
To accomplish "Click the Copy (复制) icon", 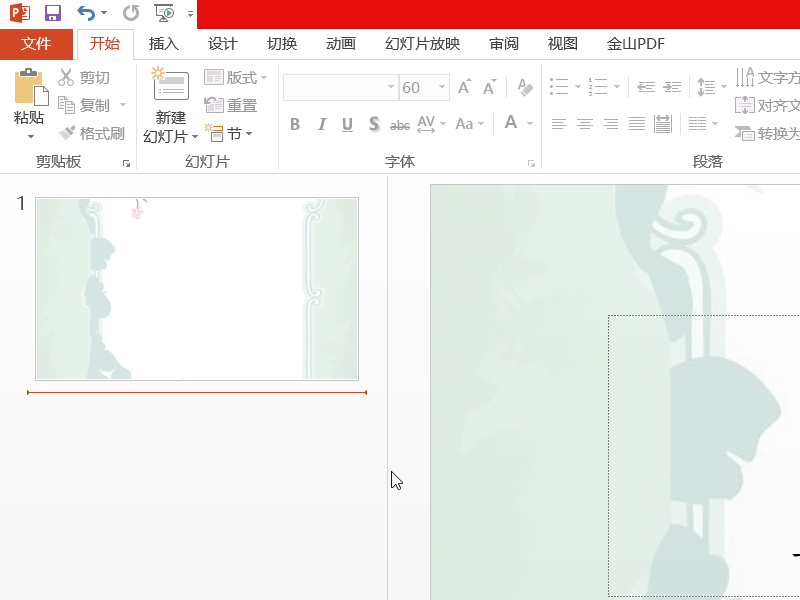I will pyautogui.click(x=67, y=105).
